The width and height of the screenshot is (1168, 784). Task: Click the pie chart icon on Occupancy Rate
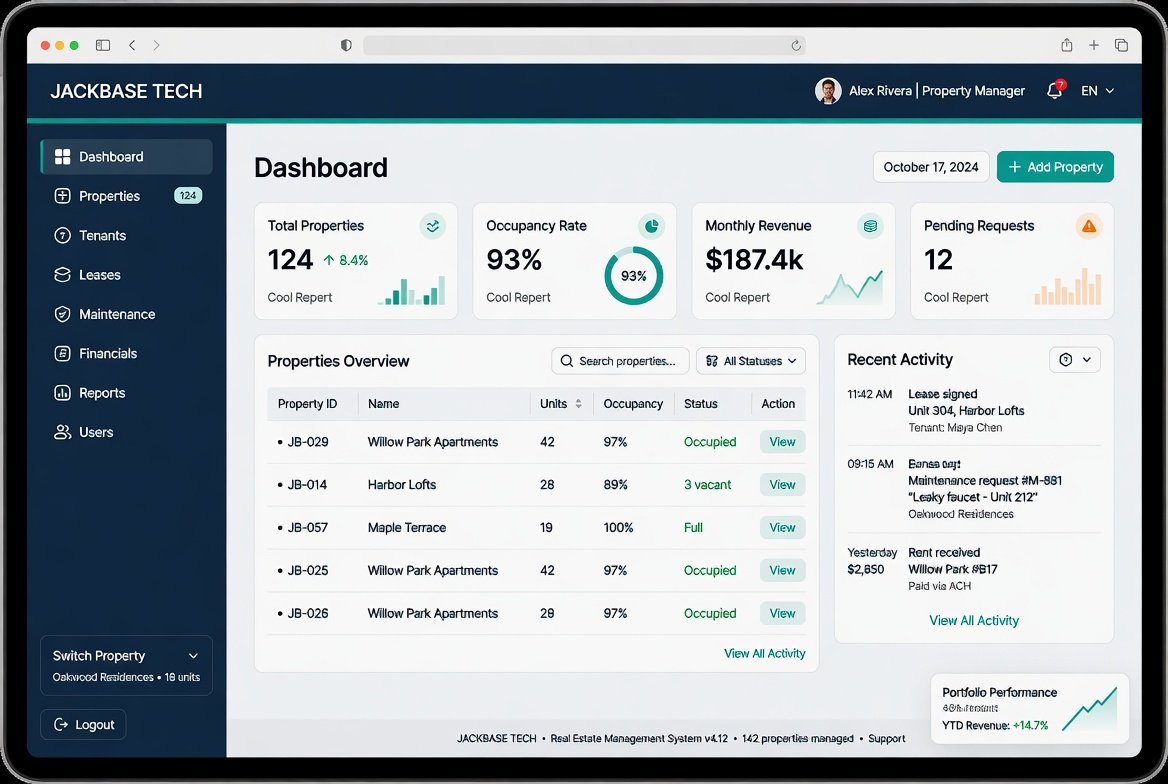tap(651, 226)
